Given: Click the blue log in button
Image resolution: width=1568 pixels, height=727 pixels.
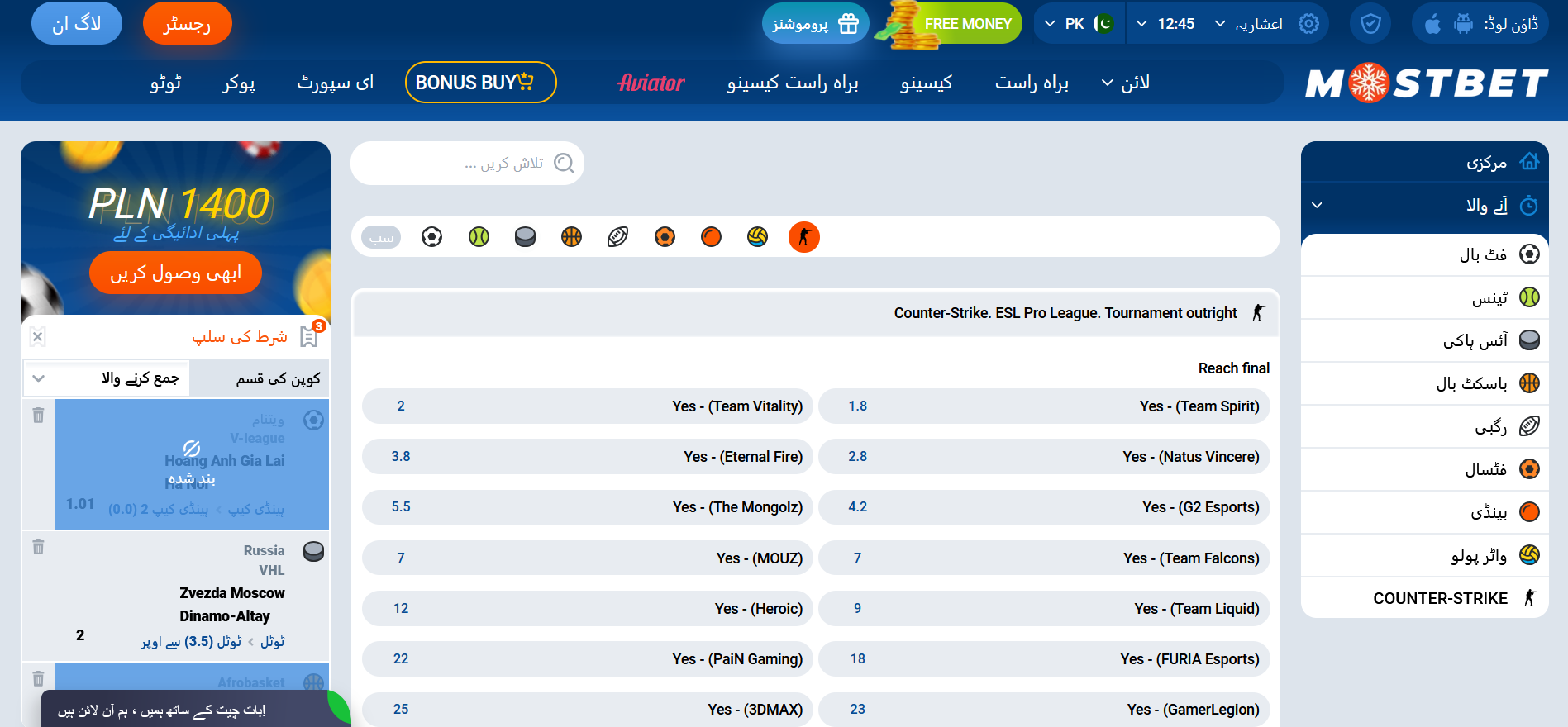Looking at the screenshot, I should point(76,24).
